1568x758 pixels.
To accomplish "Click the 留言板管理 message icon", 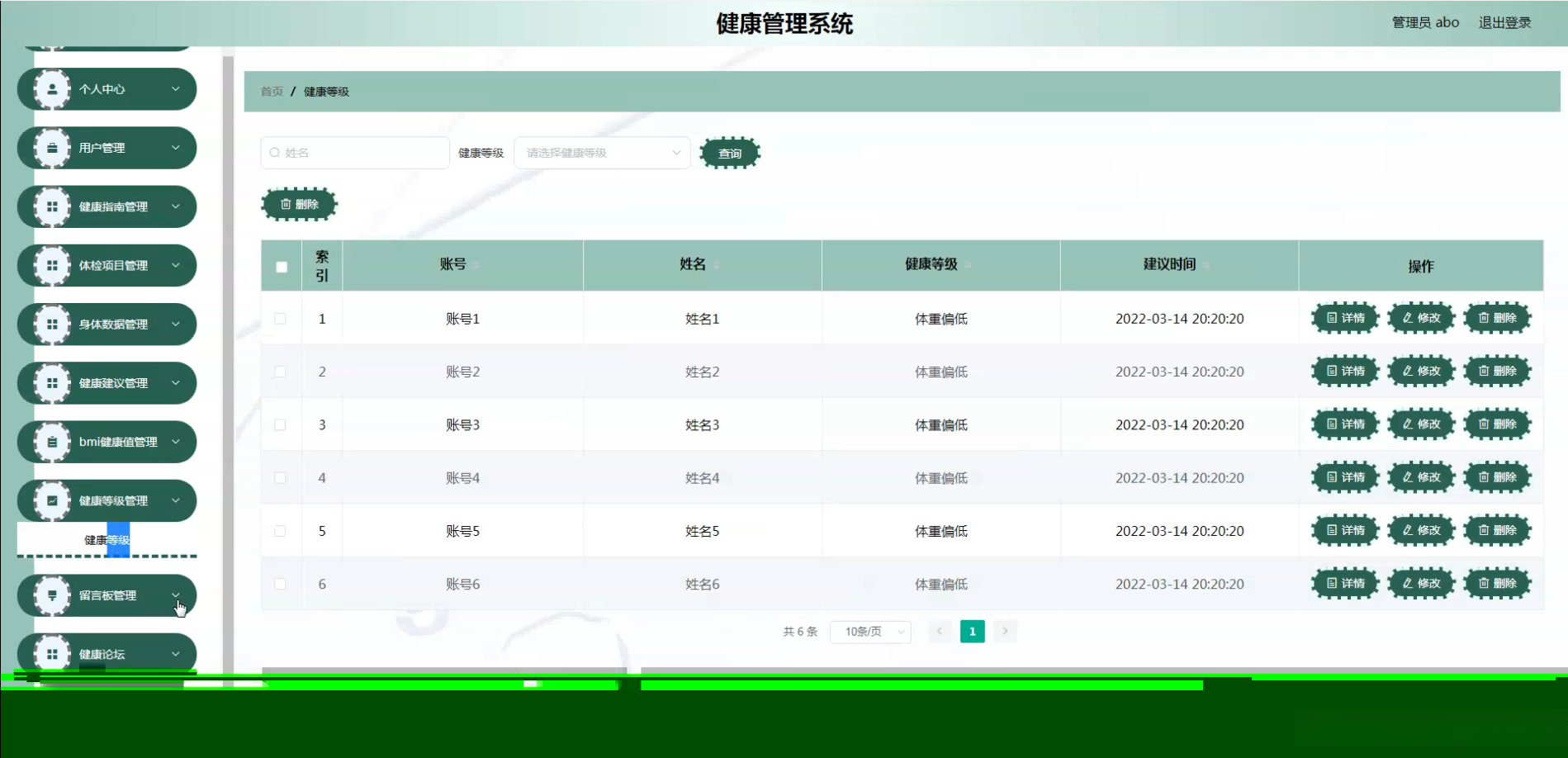I will (x=52, y=595).
